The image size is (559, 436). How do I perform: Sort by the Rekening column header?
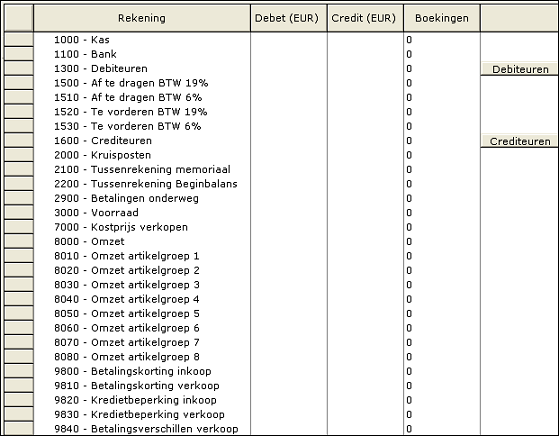pyautogui.click(x=142, y=18)
